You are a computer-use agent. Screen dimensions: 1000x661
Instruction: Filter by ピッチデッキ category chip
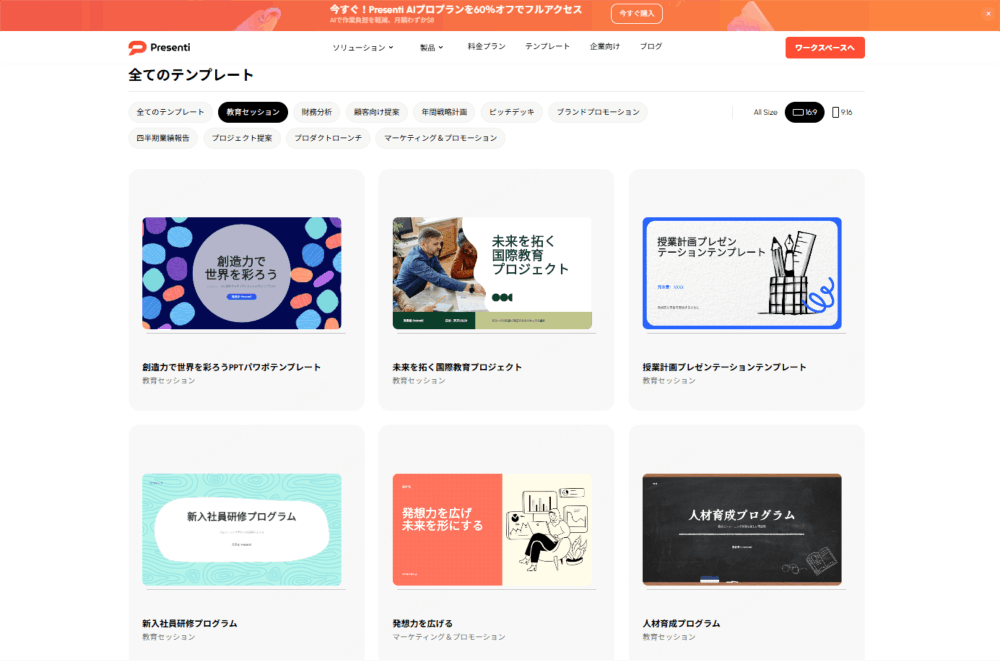click(x=511, y=112)
